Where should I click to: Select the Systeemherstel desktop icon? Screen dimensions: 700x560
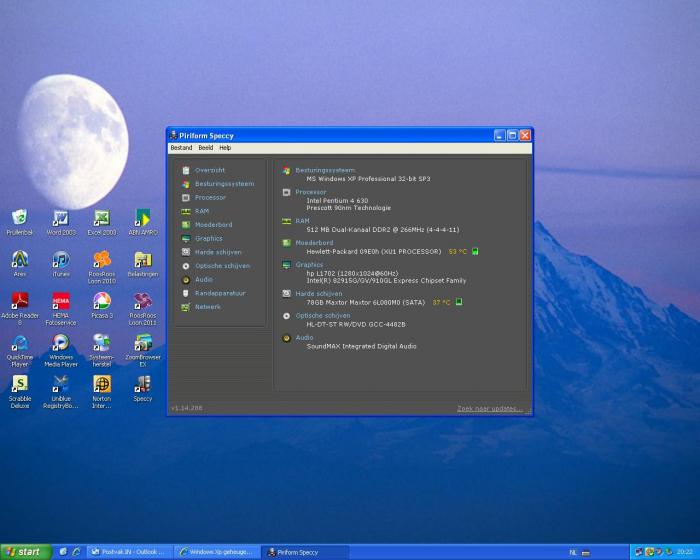tap(102, 351)
